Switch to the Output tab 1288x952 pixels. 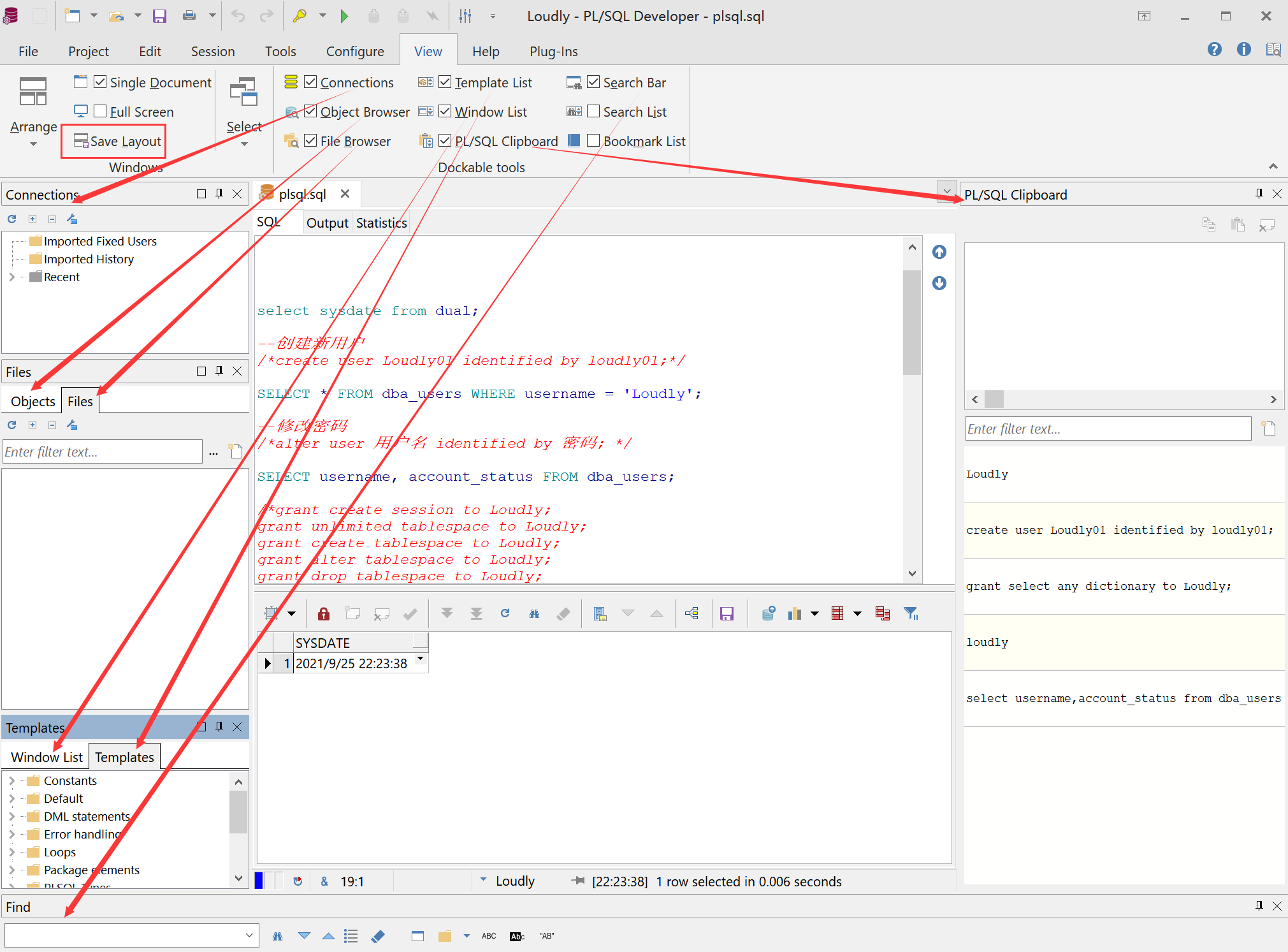(x=327, y=223)
